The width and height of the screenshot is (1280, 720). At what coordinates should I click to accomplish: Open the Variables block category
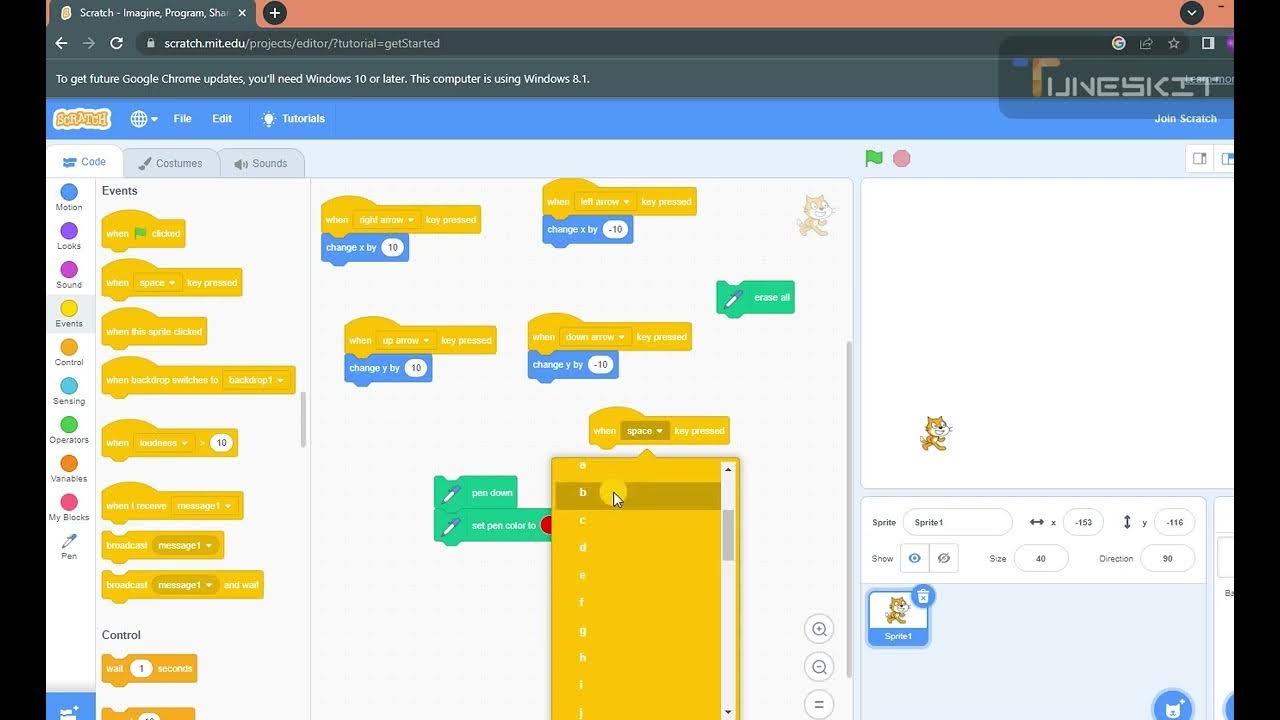69,469
